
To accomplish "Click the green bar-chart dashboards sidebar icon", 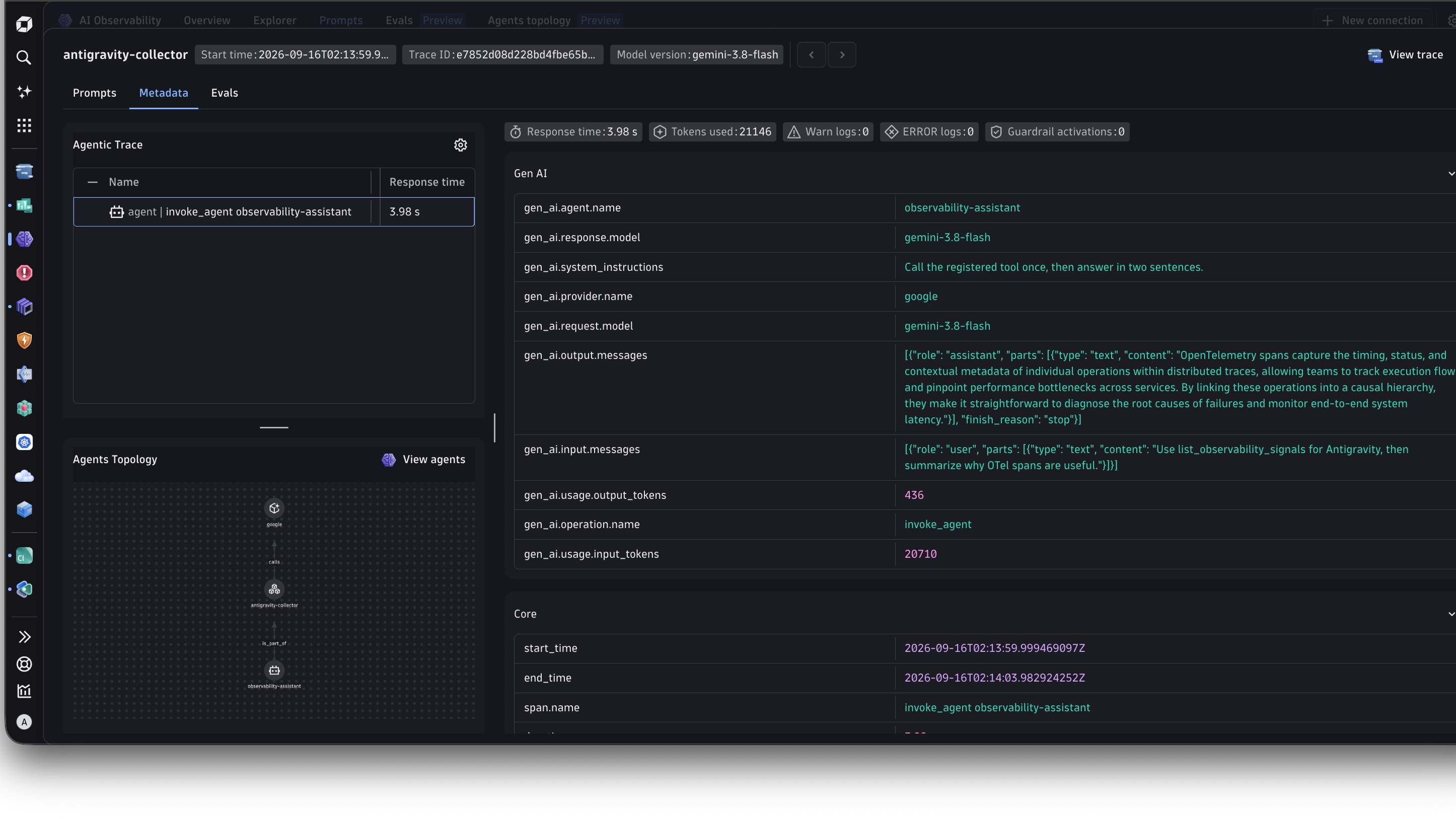I will point(24,205).
